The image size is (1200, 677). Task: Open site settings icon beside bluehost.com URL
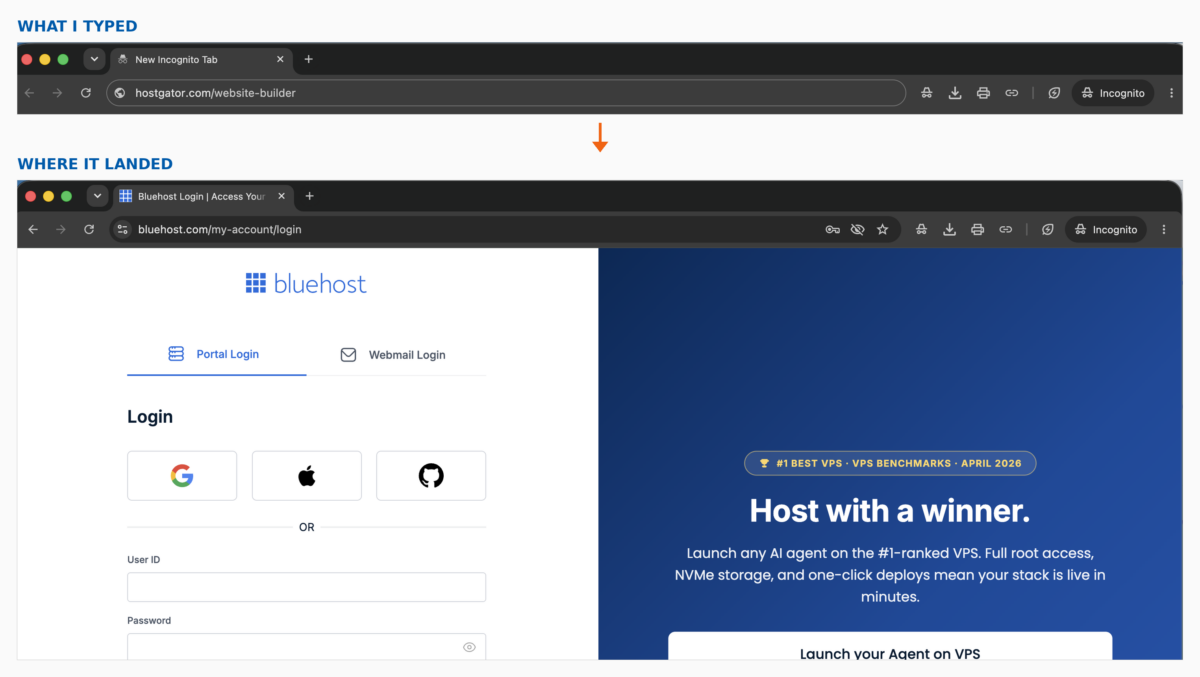123,229
